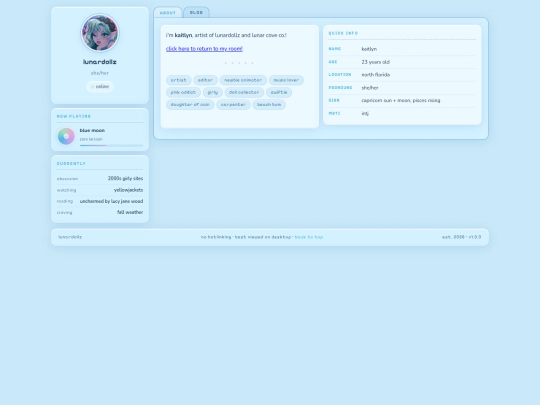Viewport: 540px width, 405px height.
Task: Click the lunardollz profile avatar image
Action: coord(100,33)
